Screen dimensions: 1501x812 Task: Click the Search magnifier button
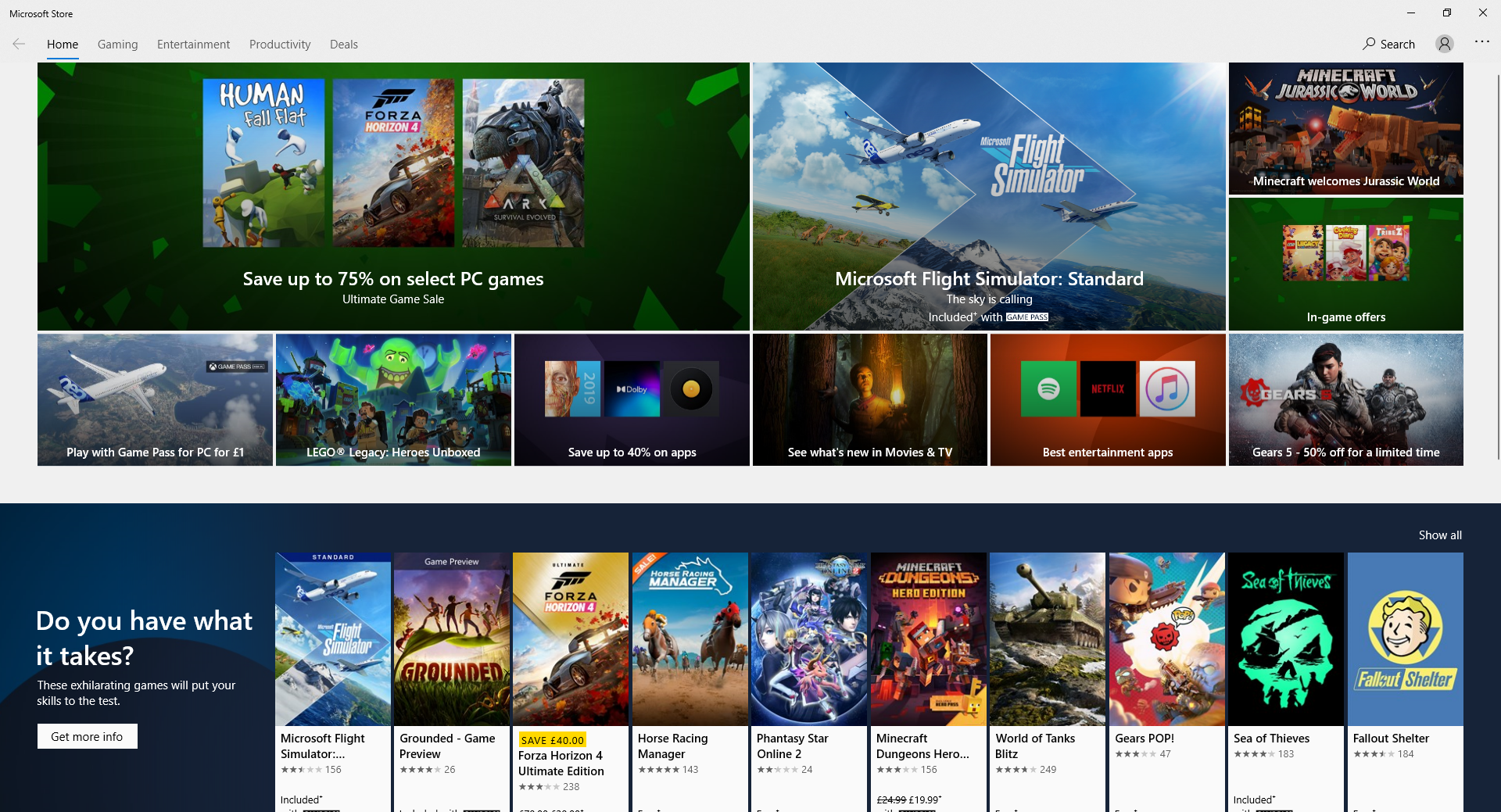(x=1388, y=44)
